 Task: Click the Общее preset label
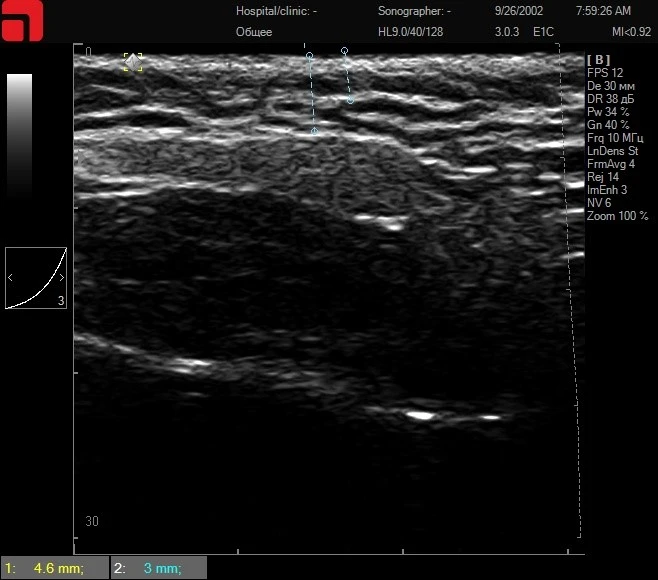(254, 32)
